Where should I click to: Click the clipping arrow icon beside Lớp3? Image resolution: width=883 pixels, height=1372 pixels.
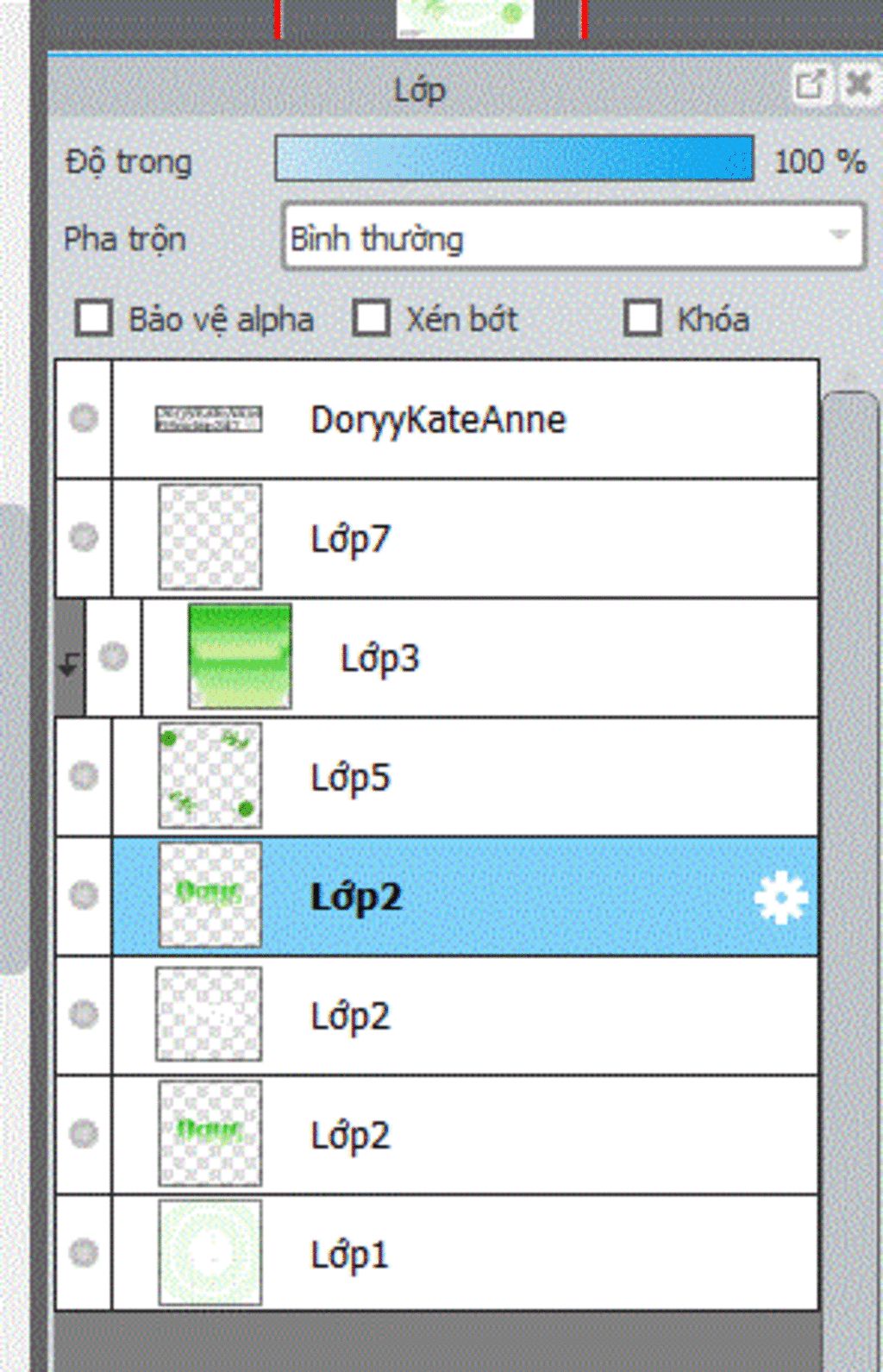(x=69, y=664)
